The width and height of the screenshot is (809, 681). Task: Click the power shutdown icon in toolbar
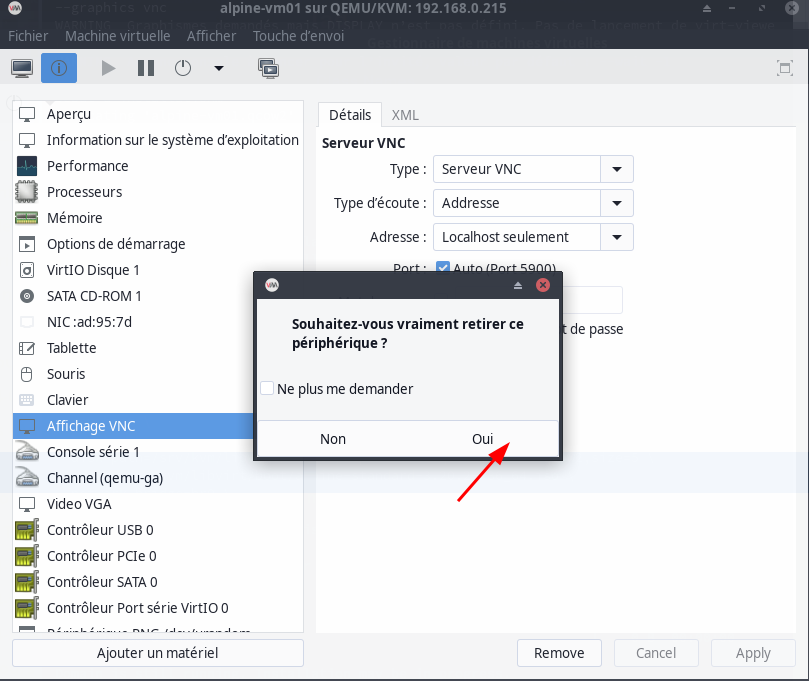(x=183, y=68)
